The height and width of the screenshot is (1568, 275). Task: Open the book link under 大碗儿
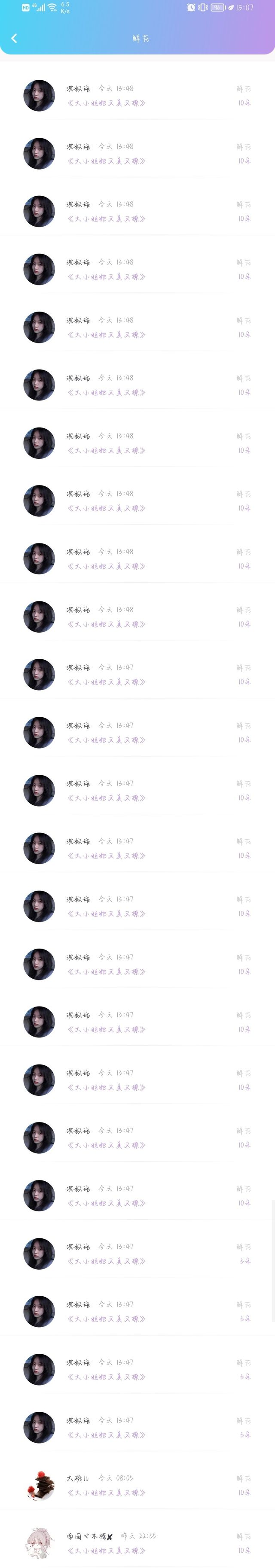click(106, 1492)
